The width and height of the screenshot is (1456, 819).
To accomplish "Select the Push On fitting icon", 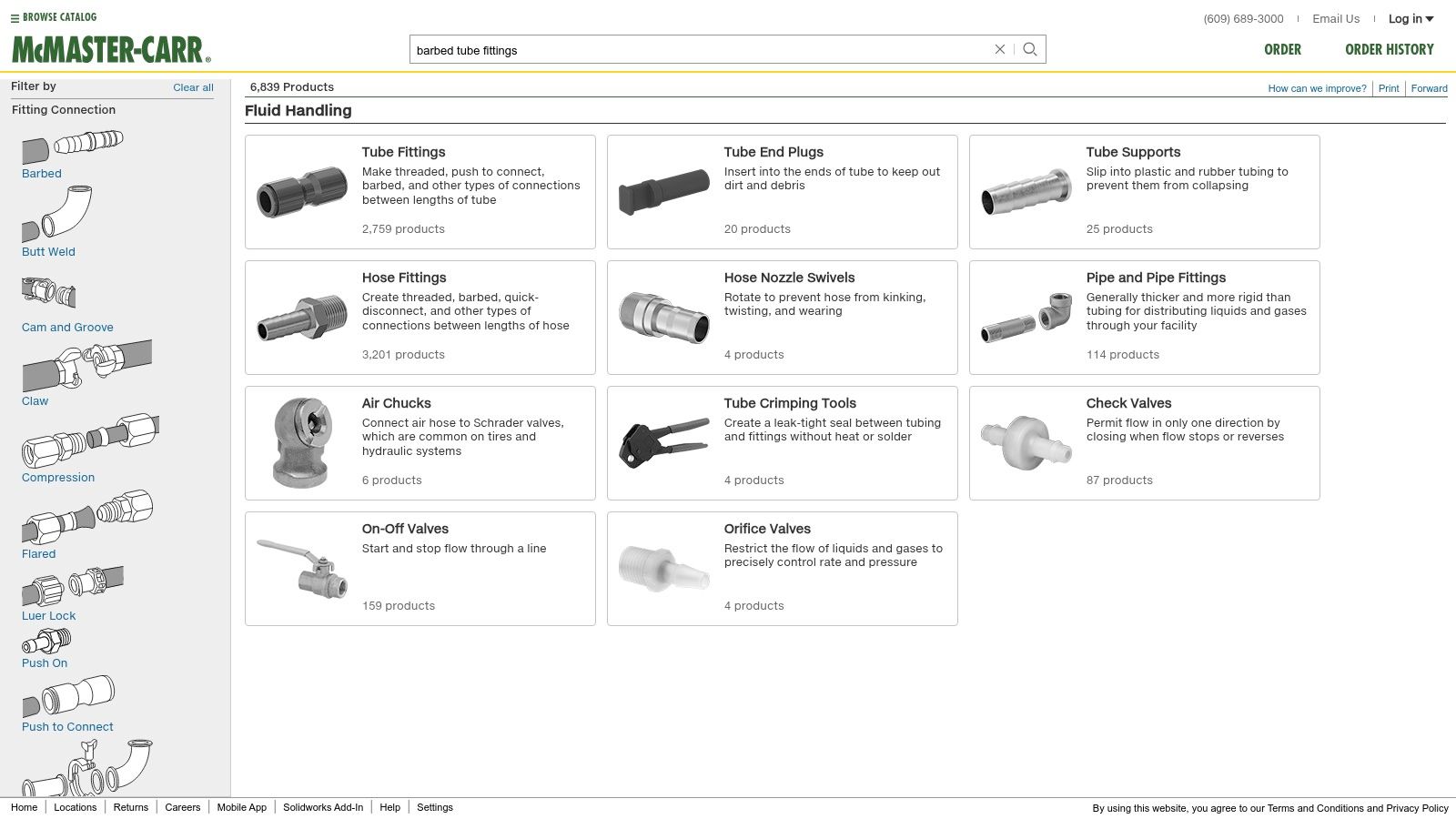I will pos(46,642).
